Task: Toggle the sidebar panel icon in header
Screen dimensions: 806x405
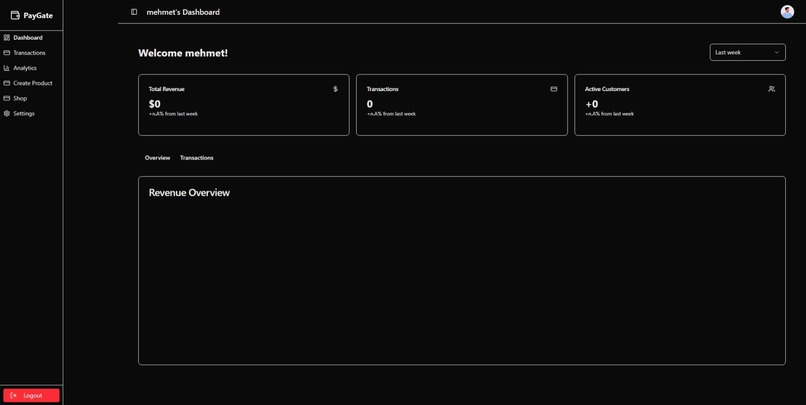Action: click(x=134, y=12)
